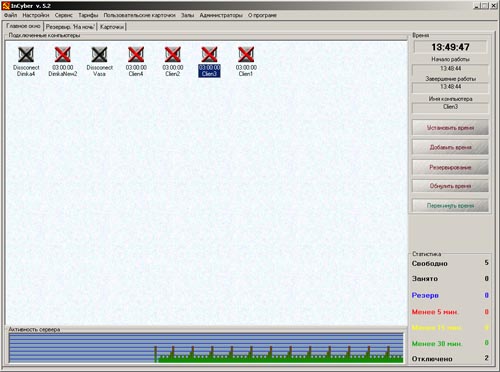Click the Резервирование button
500x372 pixels.
(x=450, y=167)
